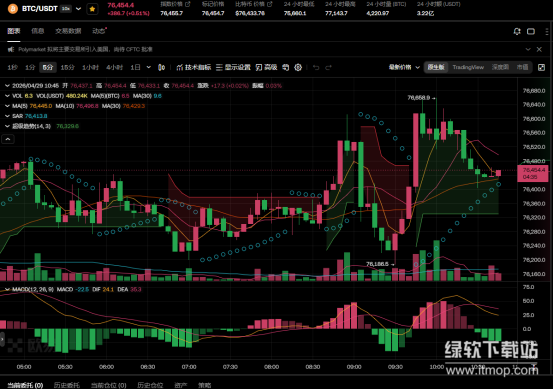Switch to the 图表 tab

(x=14, y=31)
